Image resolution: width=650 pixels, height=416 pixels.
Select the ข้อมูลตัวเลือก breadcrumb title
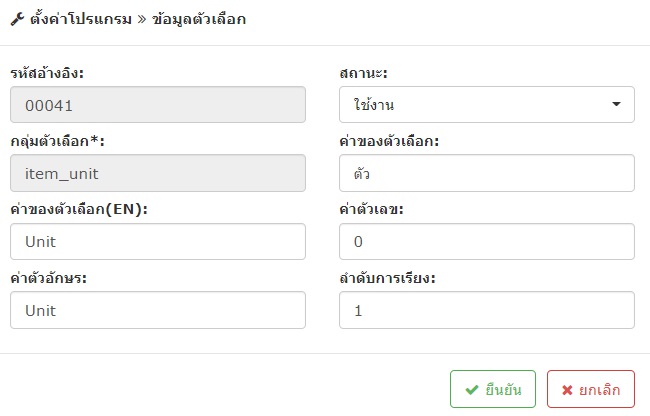point(199,19)
